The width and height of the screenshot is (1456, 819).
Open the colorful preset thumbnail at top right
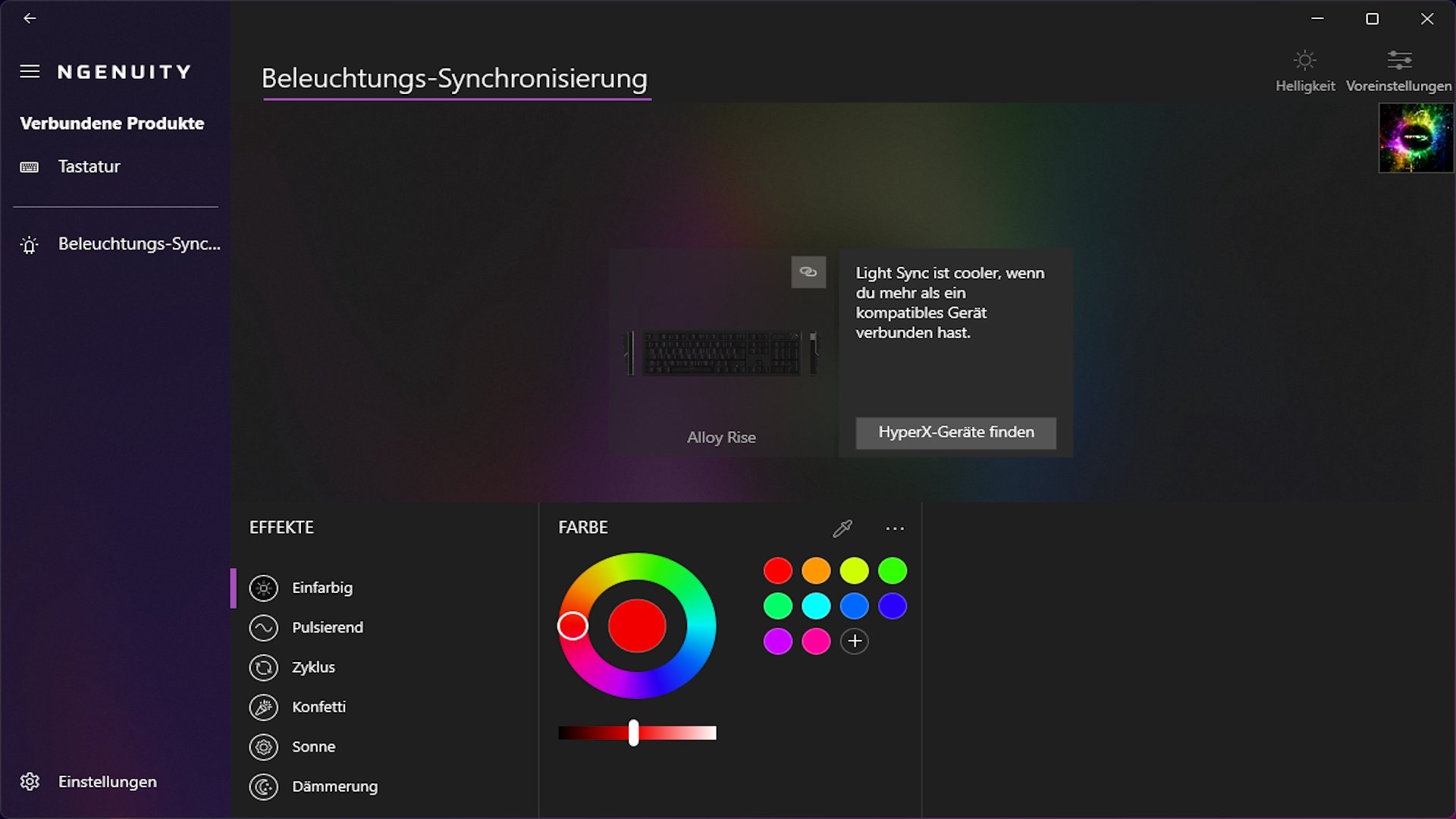click(1416, 138)
